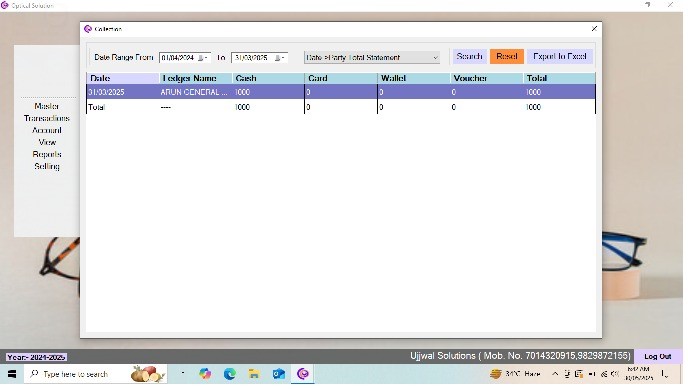Click the To date field 31/03/2025
This screenshot has width=688, height=389.
[251, 57]
